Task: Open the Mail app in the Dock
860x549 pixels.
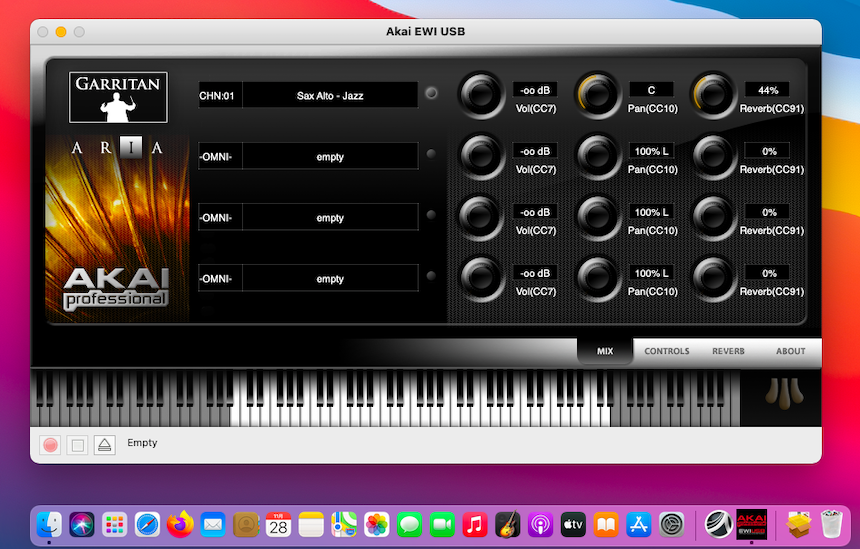Action: coord(213,524)
